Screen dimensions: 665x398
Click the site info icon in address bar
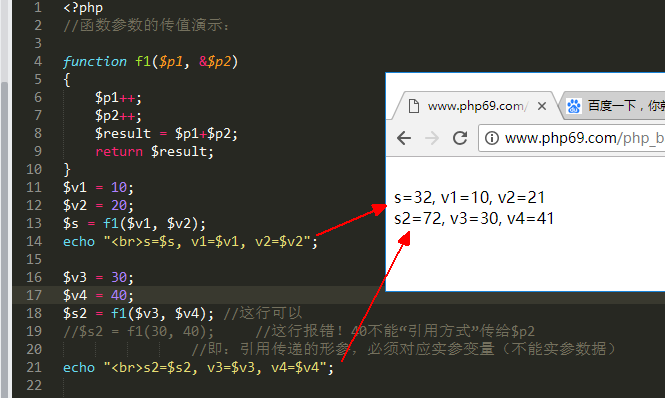pos(492,138)
